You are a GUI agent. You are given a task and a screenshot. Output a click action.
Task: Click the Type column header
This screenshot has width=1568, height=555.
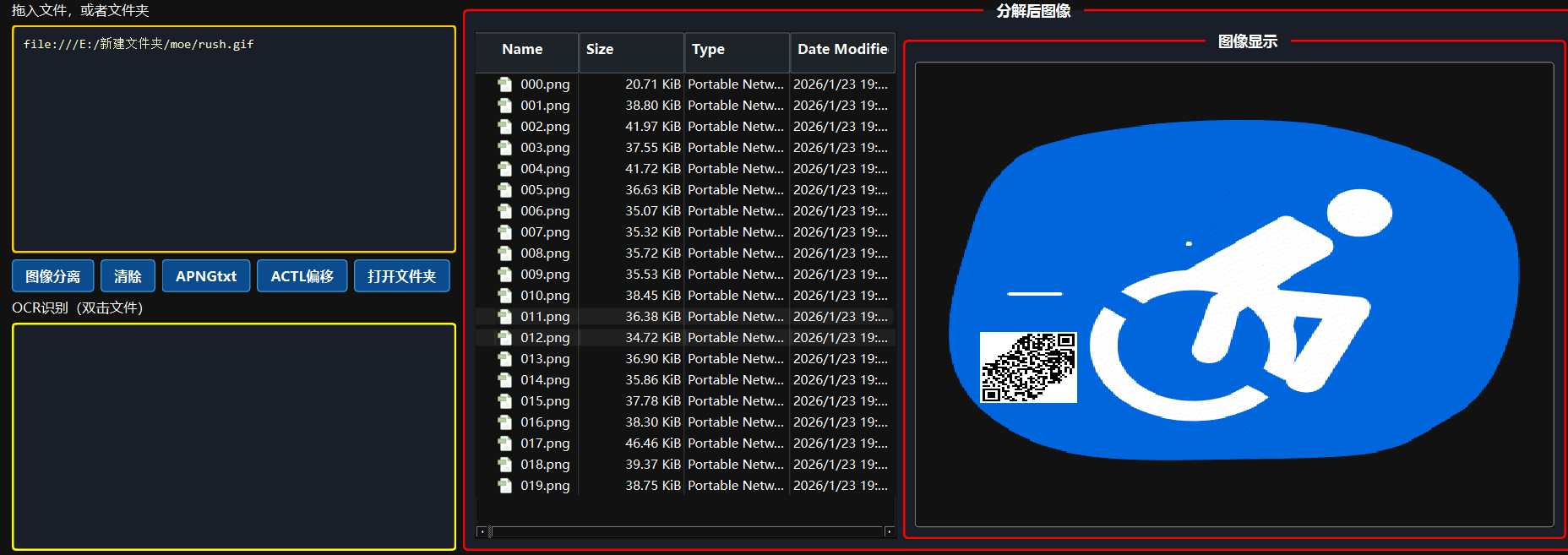[x=735, y=50]
